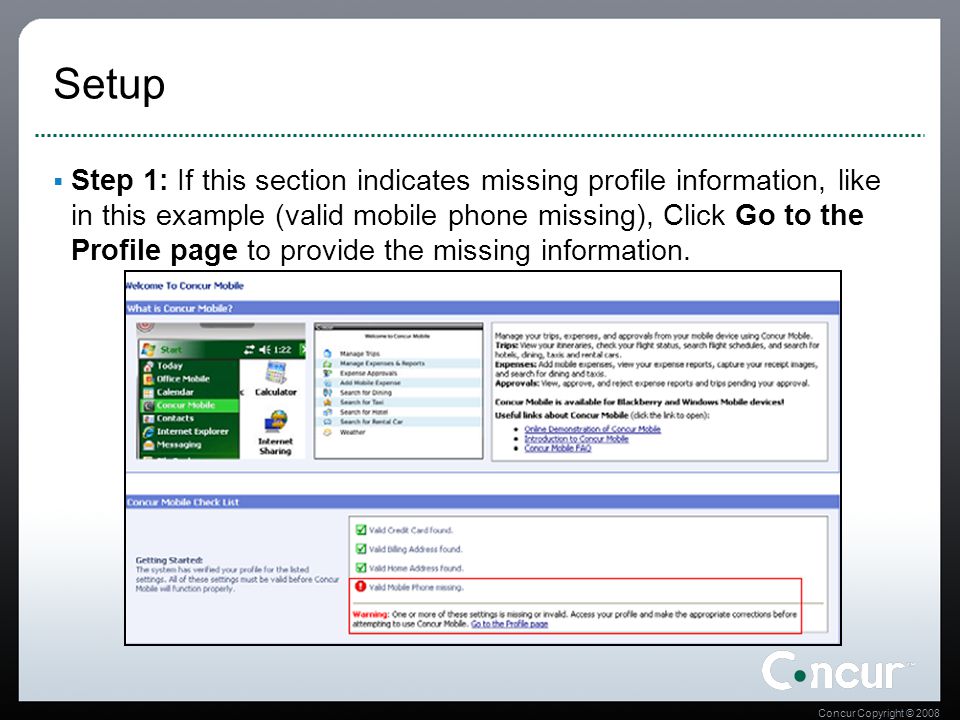Click the bold Trips: description label
The height and width of the screenshot is (720, 960).
click(x=507, y=345)
